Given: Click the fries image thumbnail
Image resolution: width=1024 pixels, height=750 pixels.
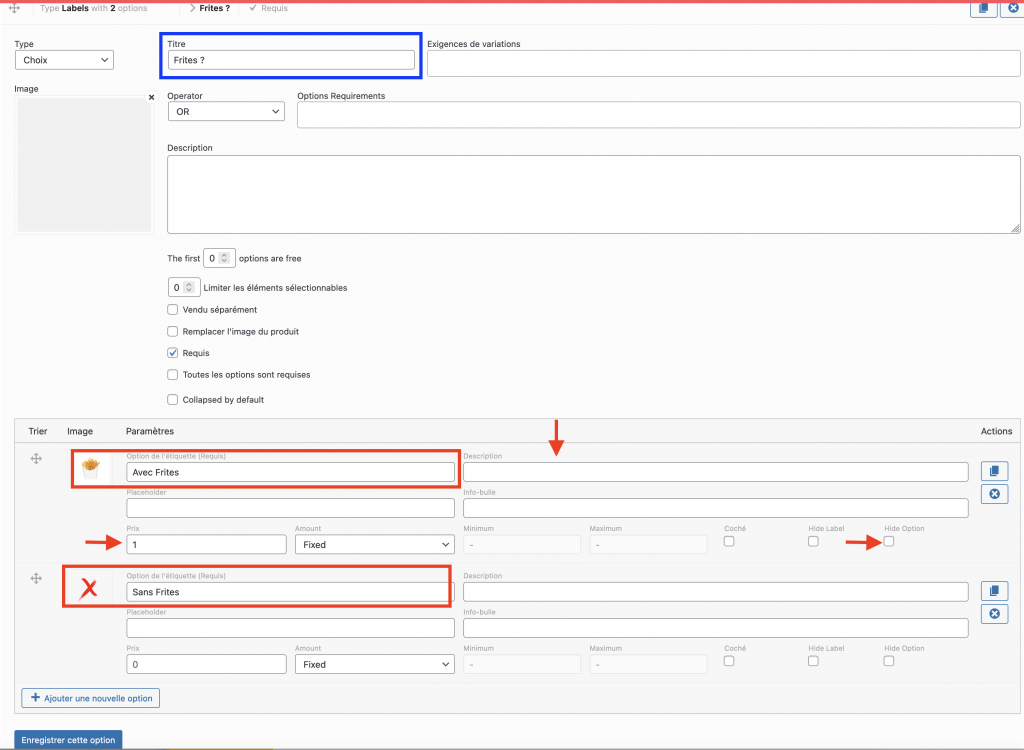Looking at the screenshot, I should (x=91, y=465).
